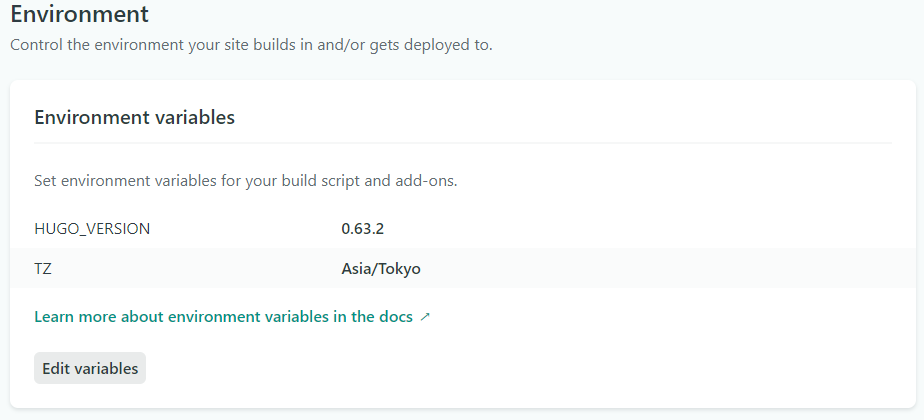Open Learn more about environment variables docs
The image size is (924, 420).
click(x=223, y=316)
